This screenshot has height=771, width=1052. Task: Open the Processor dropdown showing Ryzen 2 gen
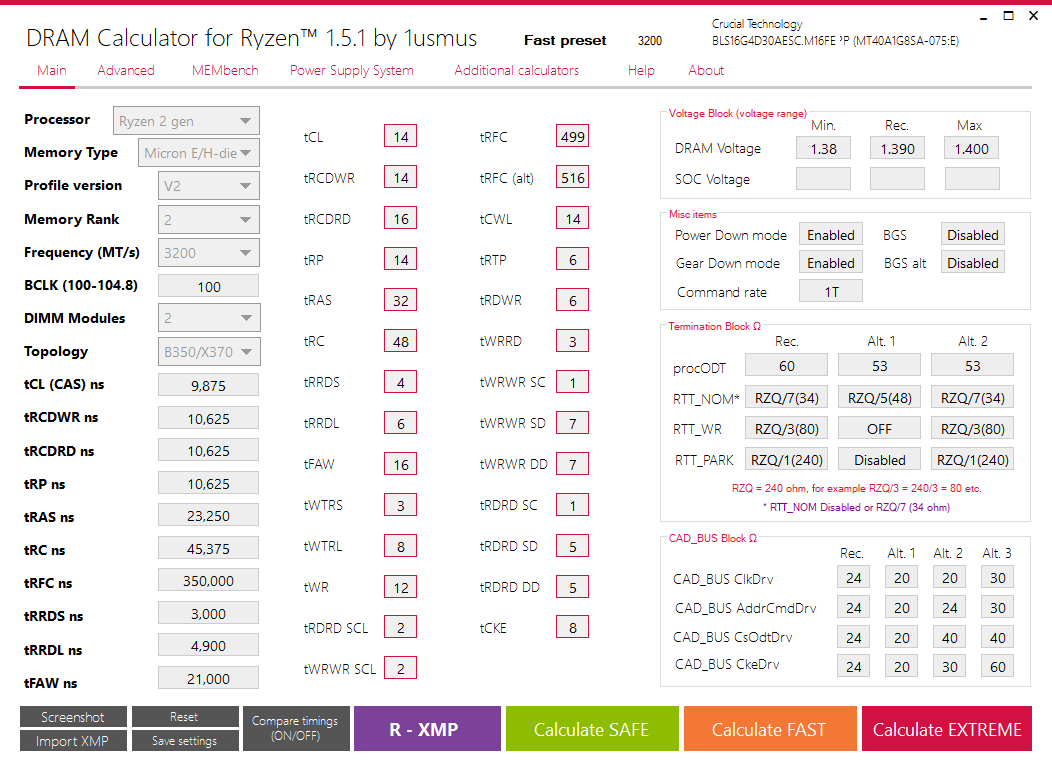pyautogui.click(x=186, y=121)
